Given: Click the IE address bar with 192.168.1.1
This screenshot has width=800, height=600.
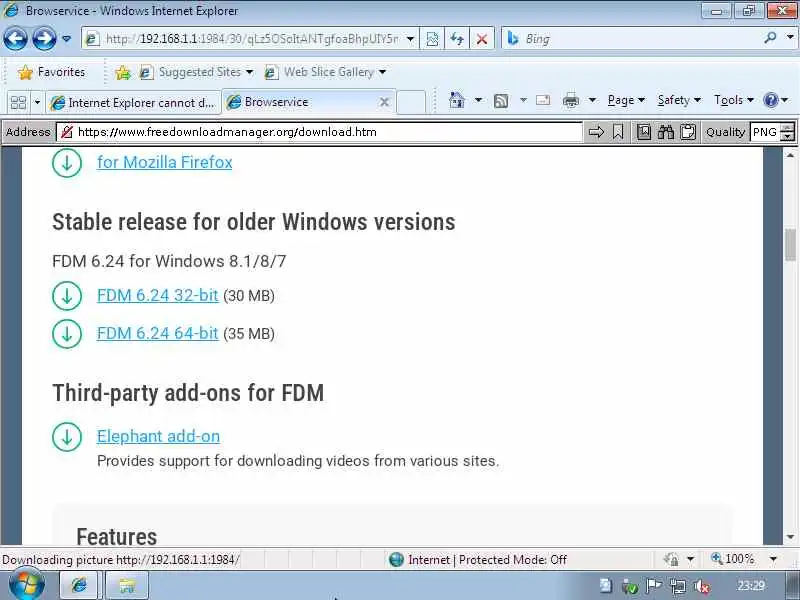Looking at the screenshot, I should tap(244, 39).
